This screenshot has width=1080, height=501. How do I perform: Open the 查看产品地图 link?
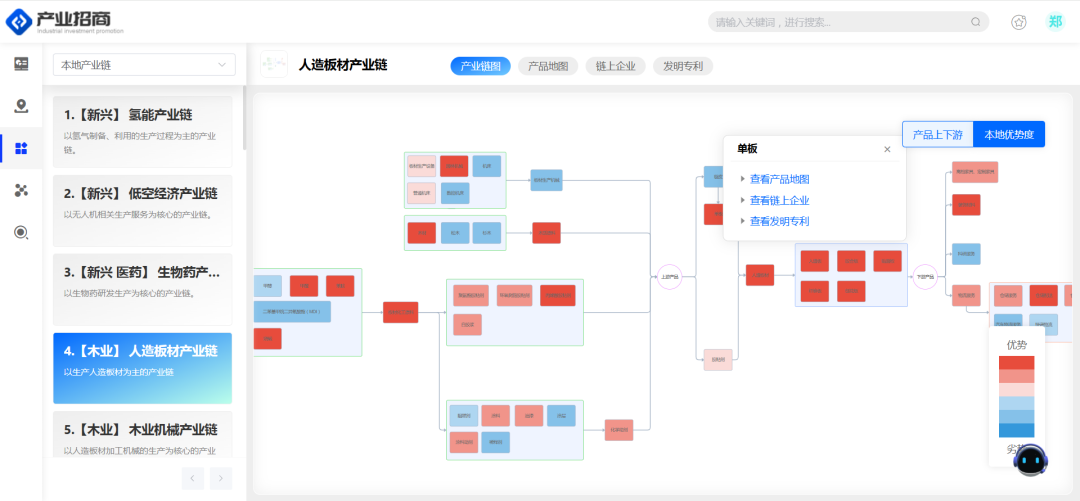780,179
